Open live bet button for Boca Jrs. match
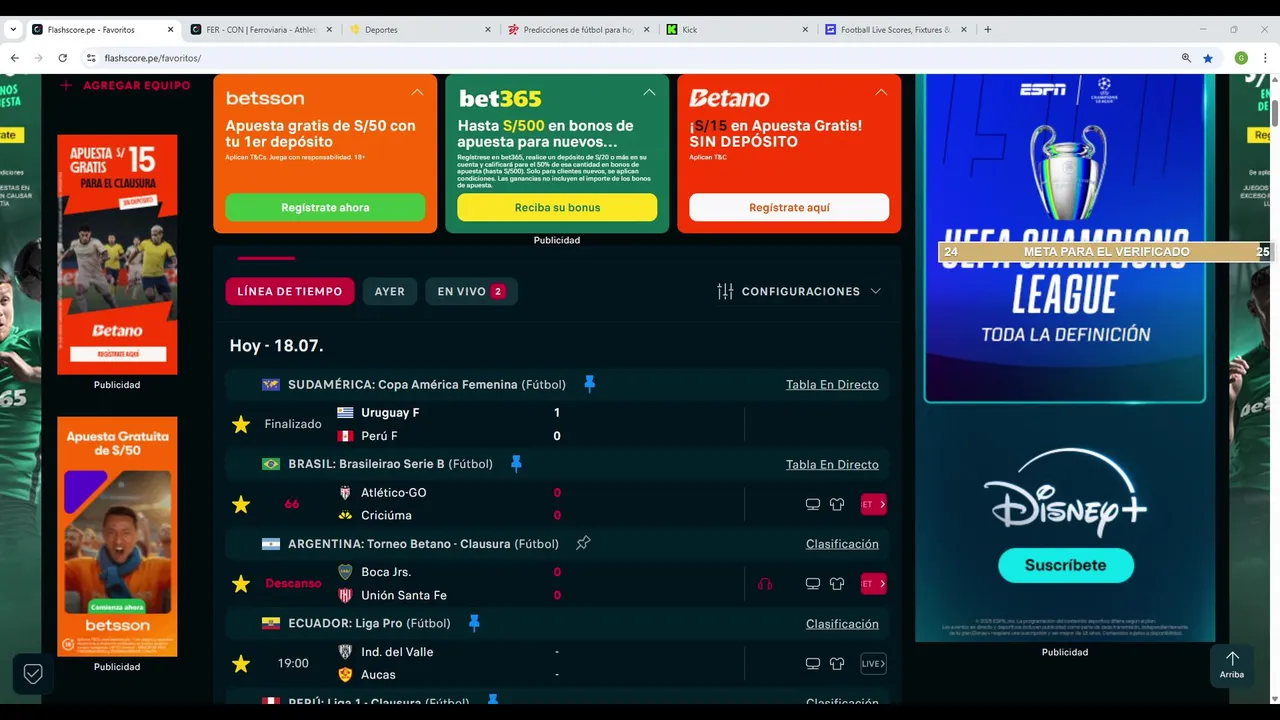 (x=873, y=584)
